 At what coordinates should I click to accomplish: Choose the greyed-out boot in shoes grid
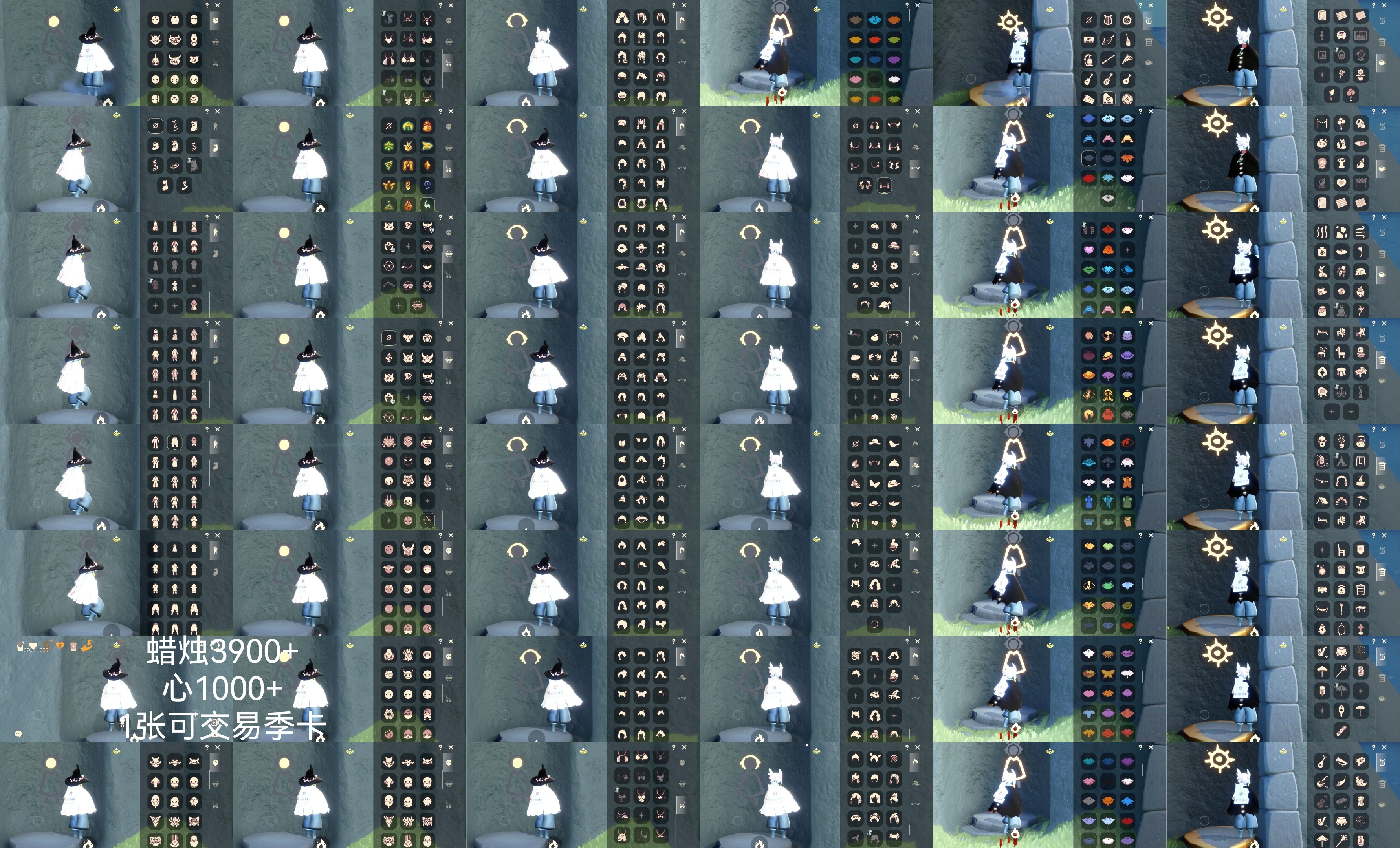(x=194, y=165)
